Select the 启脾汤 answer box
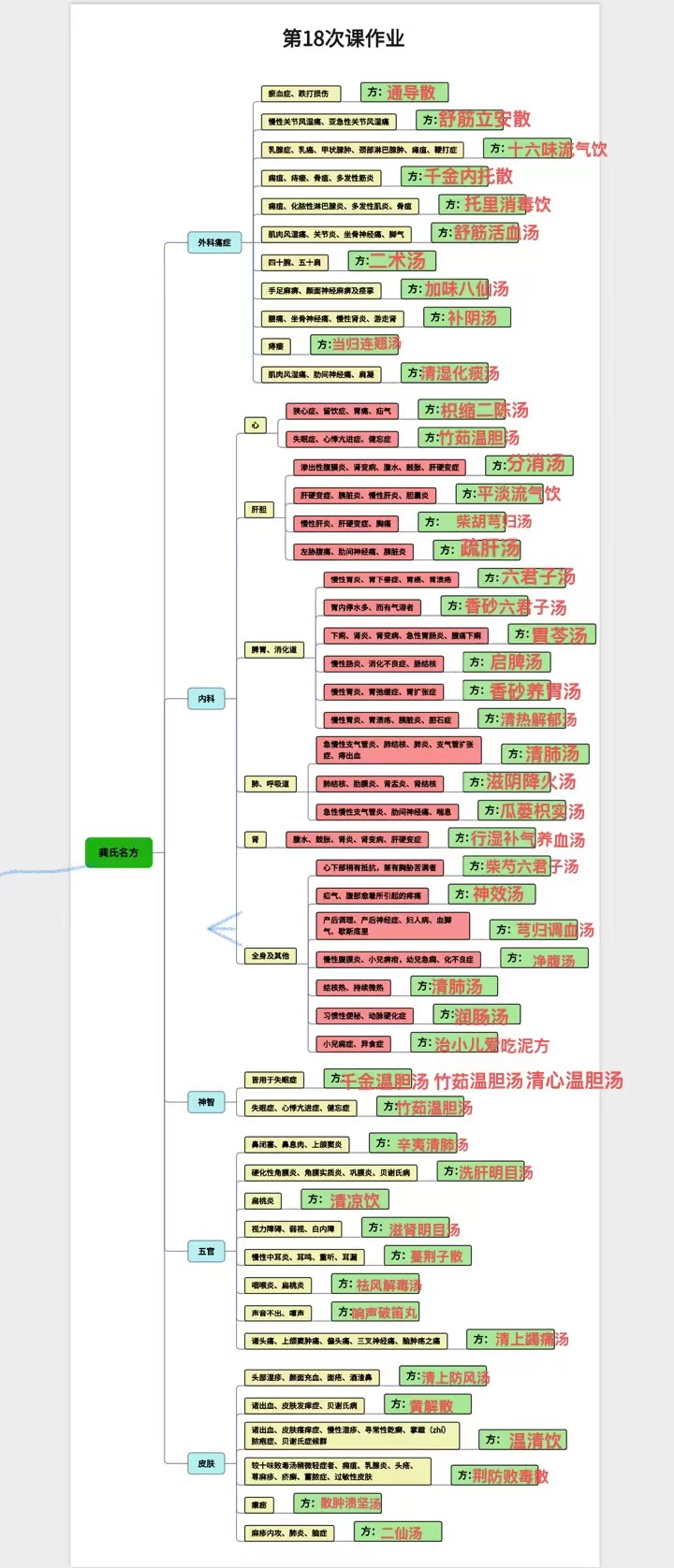This screenshot has width=674, height=1568. (x=506, y=661)
